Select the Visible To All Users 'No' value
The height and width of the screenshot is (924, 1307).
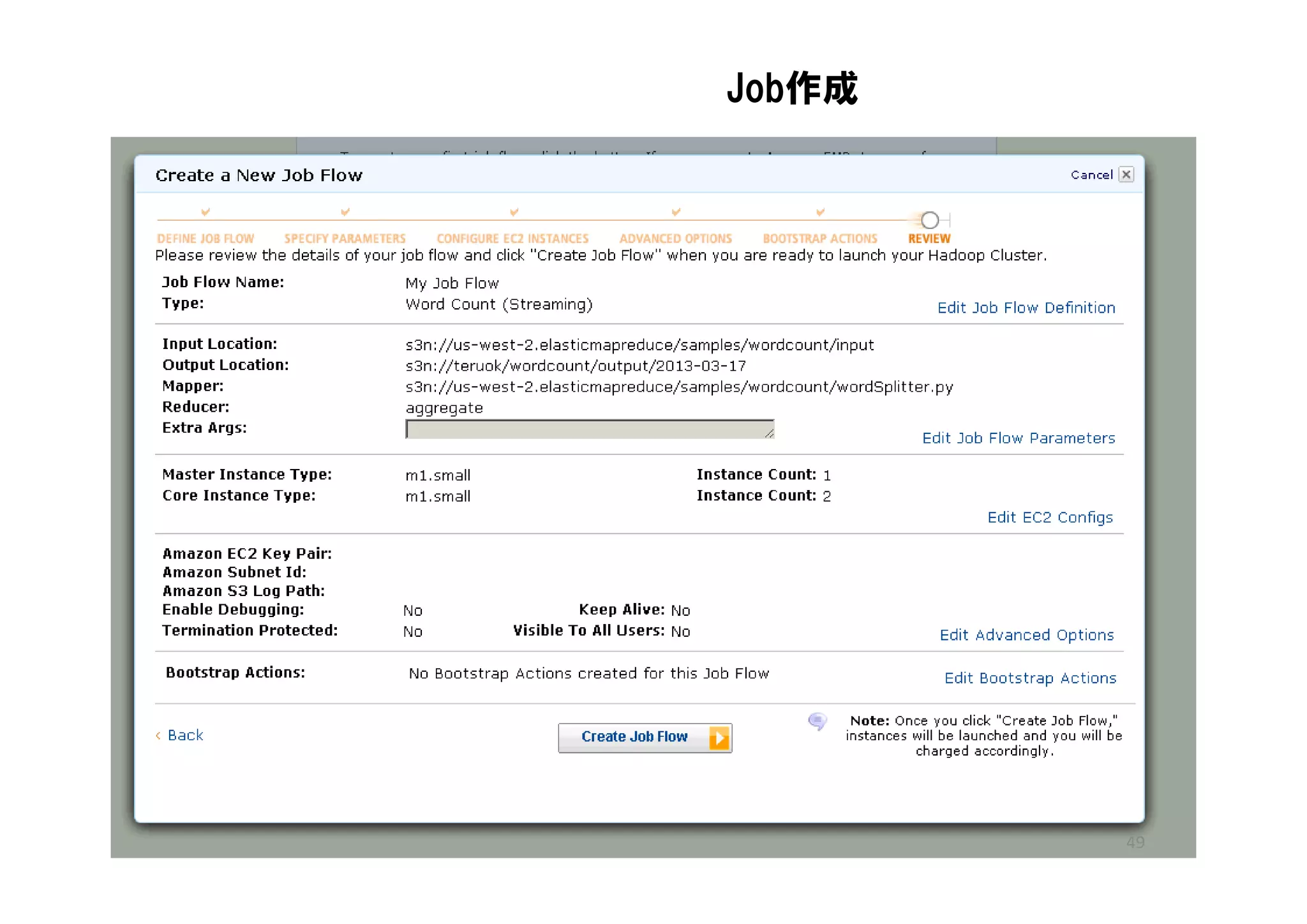click(x=680, y=632)
